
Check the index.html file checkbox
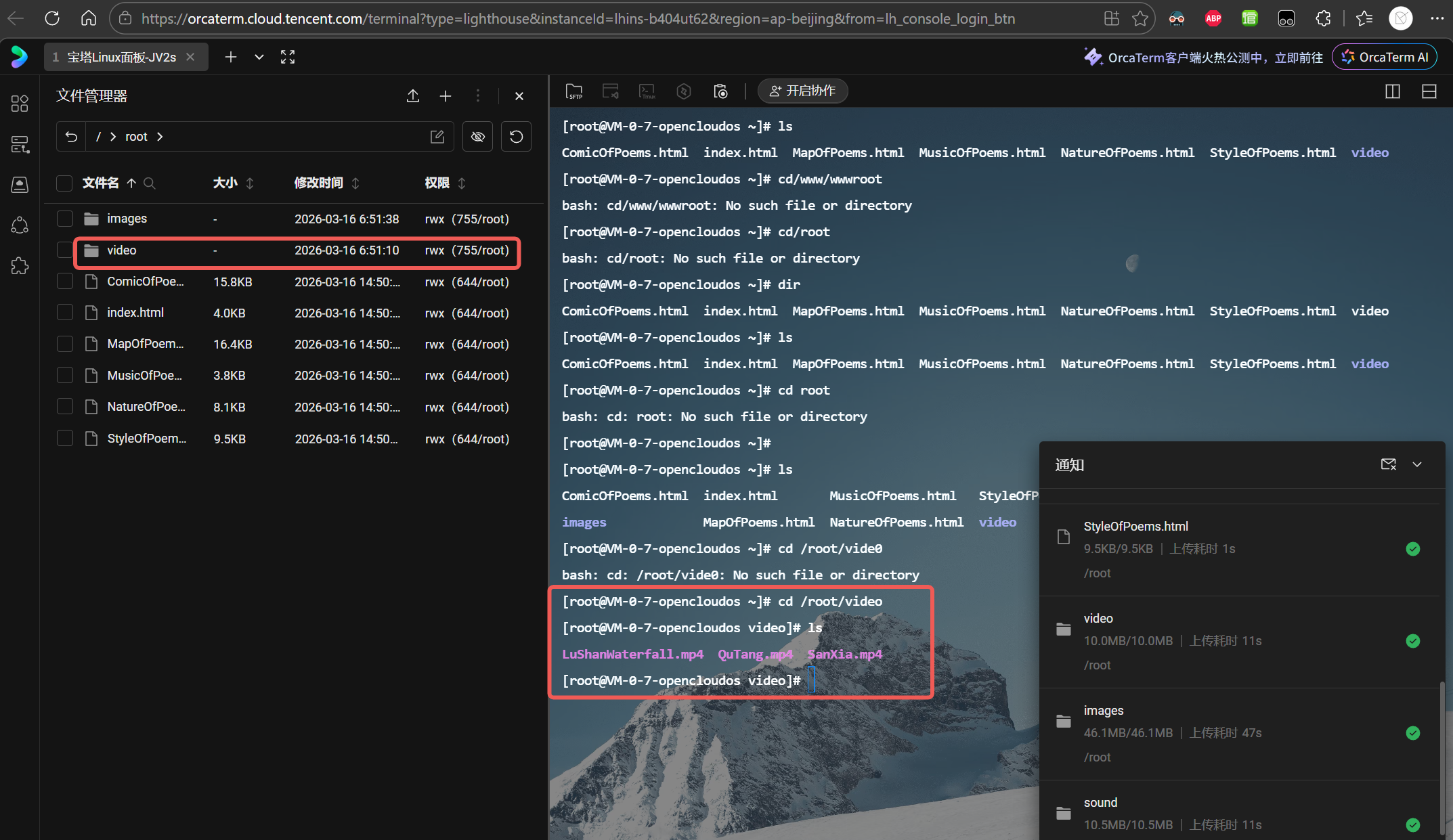(x=65, y=313)
